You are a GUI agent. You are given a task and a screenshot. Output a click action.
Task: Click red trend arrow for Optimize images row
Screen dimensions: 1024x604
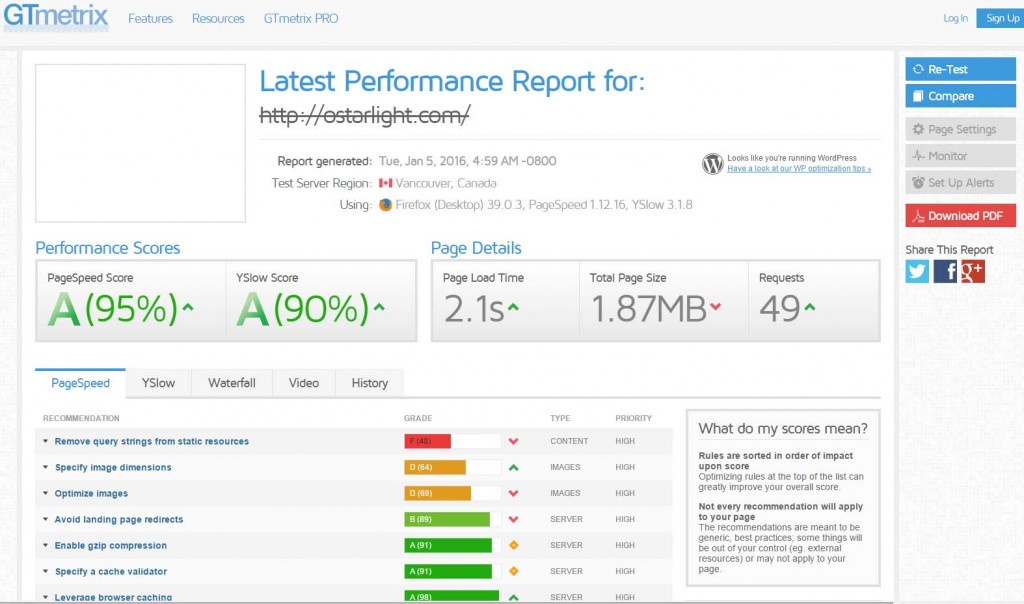coord(513,494)
